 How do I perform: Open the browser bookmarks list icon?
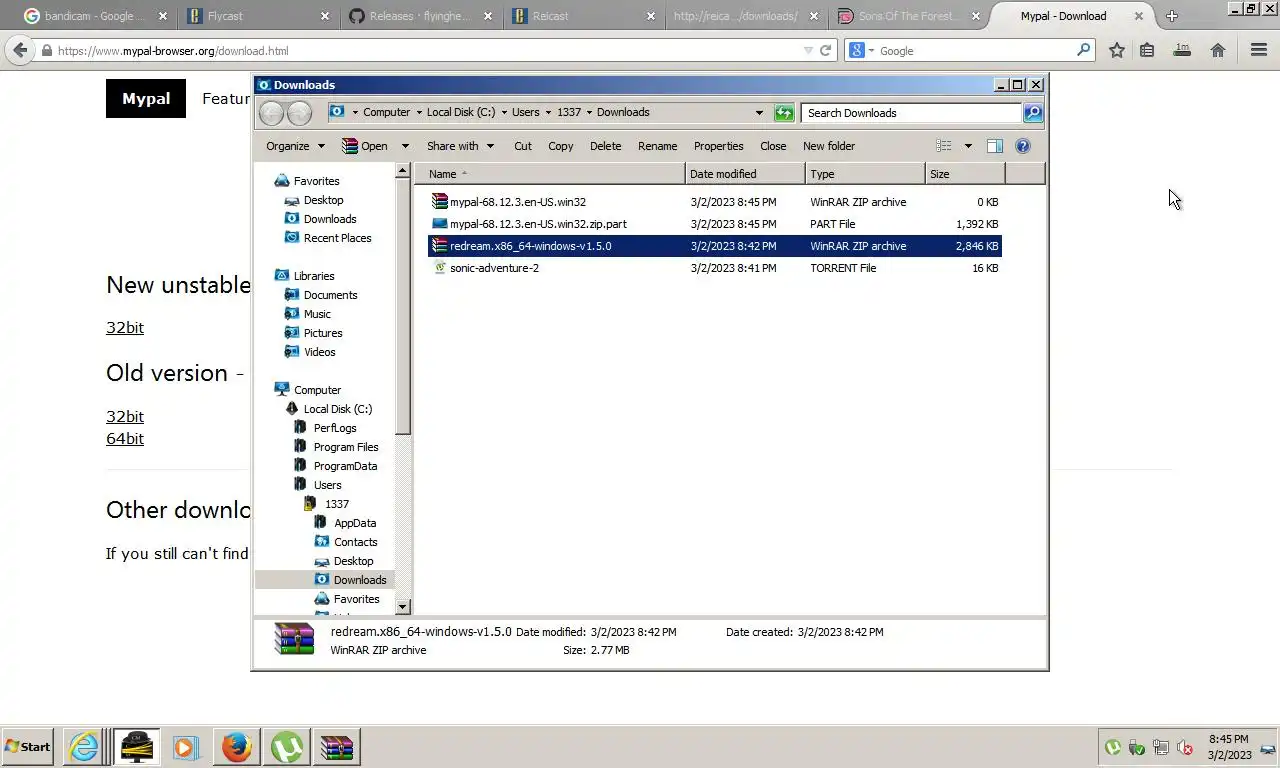1147,50
